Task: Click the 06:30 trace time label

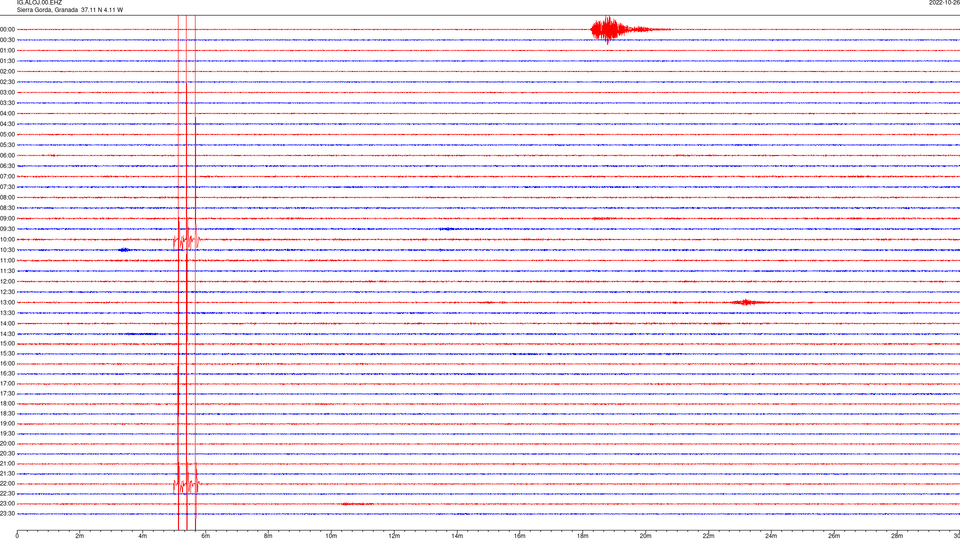Action: tap(8, 166)
